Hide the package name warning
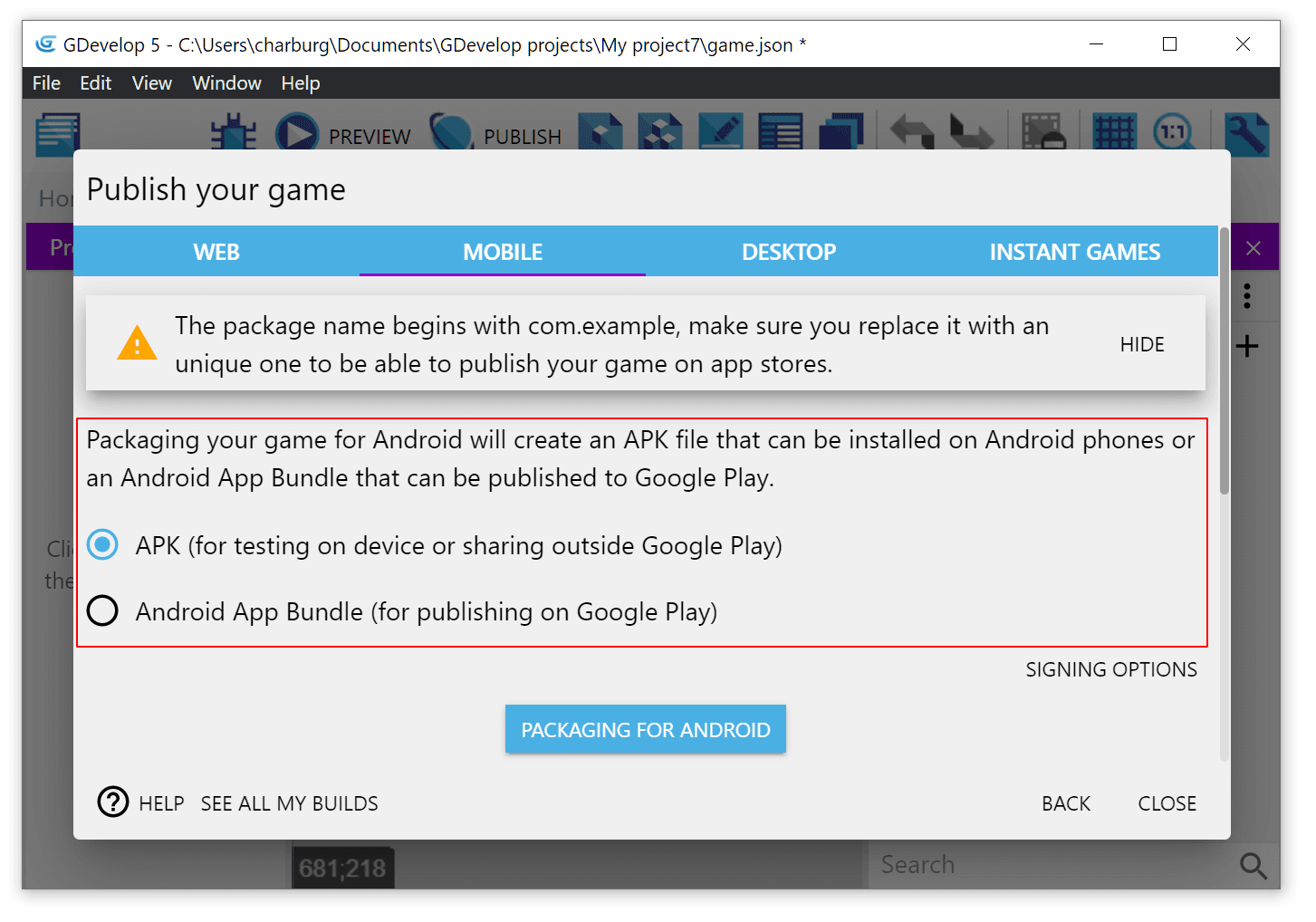The height and width of the screenshot is (922, 1316). 1141,344
